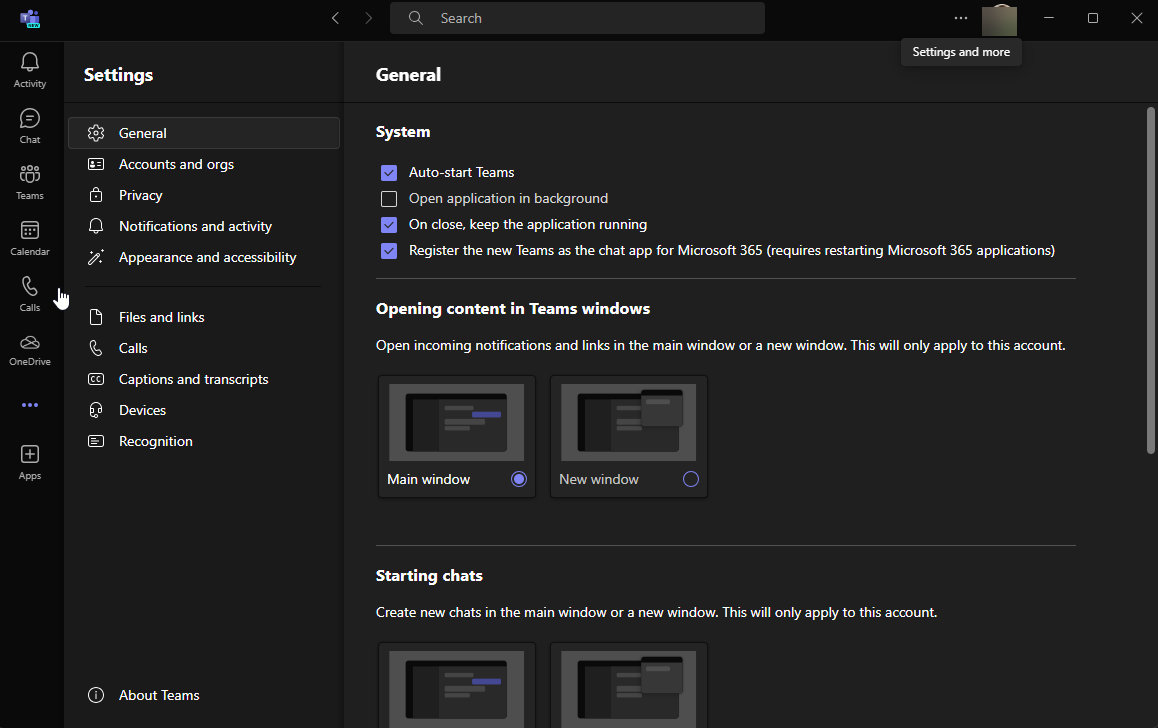
Task: Open Calls in the left app rail
Action: pyautogui.click(x=30, y=294)
